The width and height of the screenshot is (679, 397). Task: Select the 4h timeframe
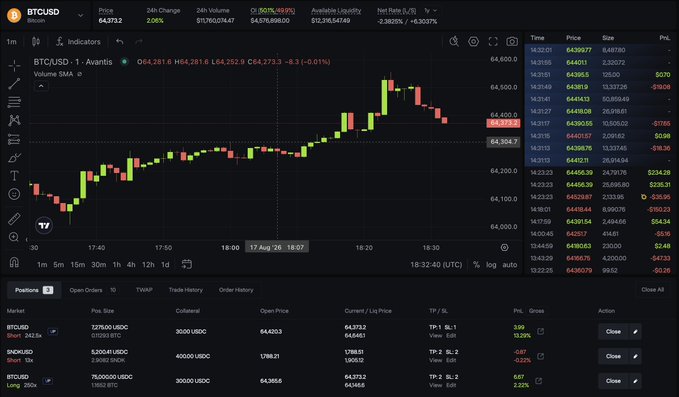click(131, 265)
